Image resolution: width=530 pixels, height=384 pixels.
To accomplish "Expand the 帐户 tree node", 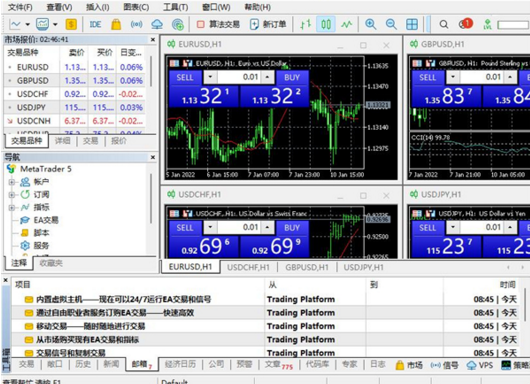I will click(11, 182).
